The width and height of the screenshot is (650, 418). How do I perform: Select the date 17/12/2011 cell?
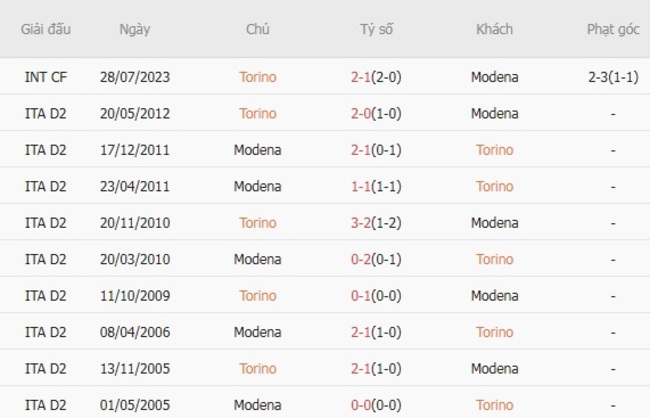coord(134,150)
